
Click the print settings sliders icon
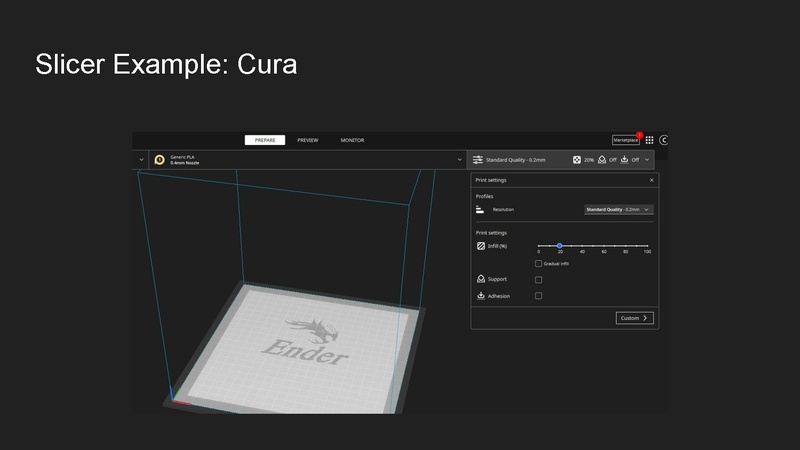pos(478,160)
